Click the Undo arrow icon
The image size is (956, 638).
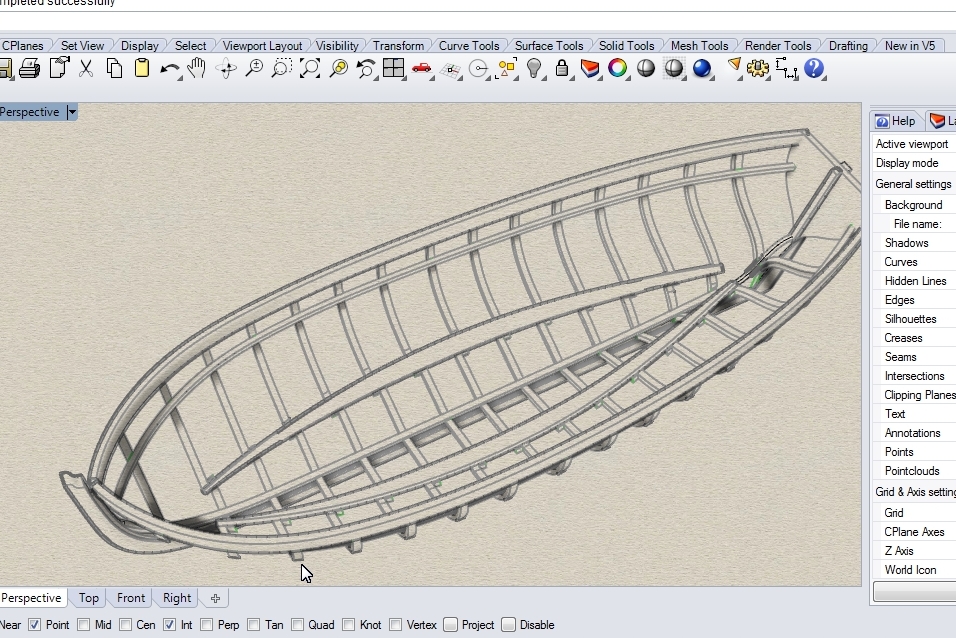pos(169,68)
